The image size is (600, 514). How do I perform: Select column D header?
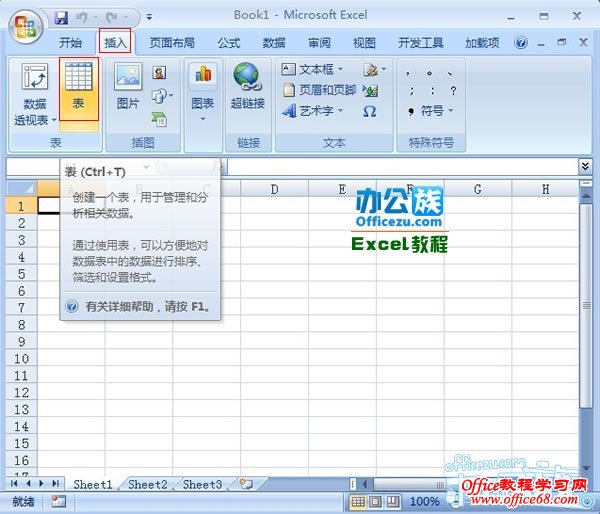click(274, 189)
